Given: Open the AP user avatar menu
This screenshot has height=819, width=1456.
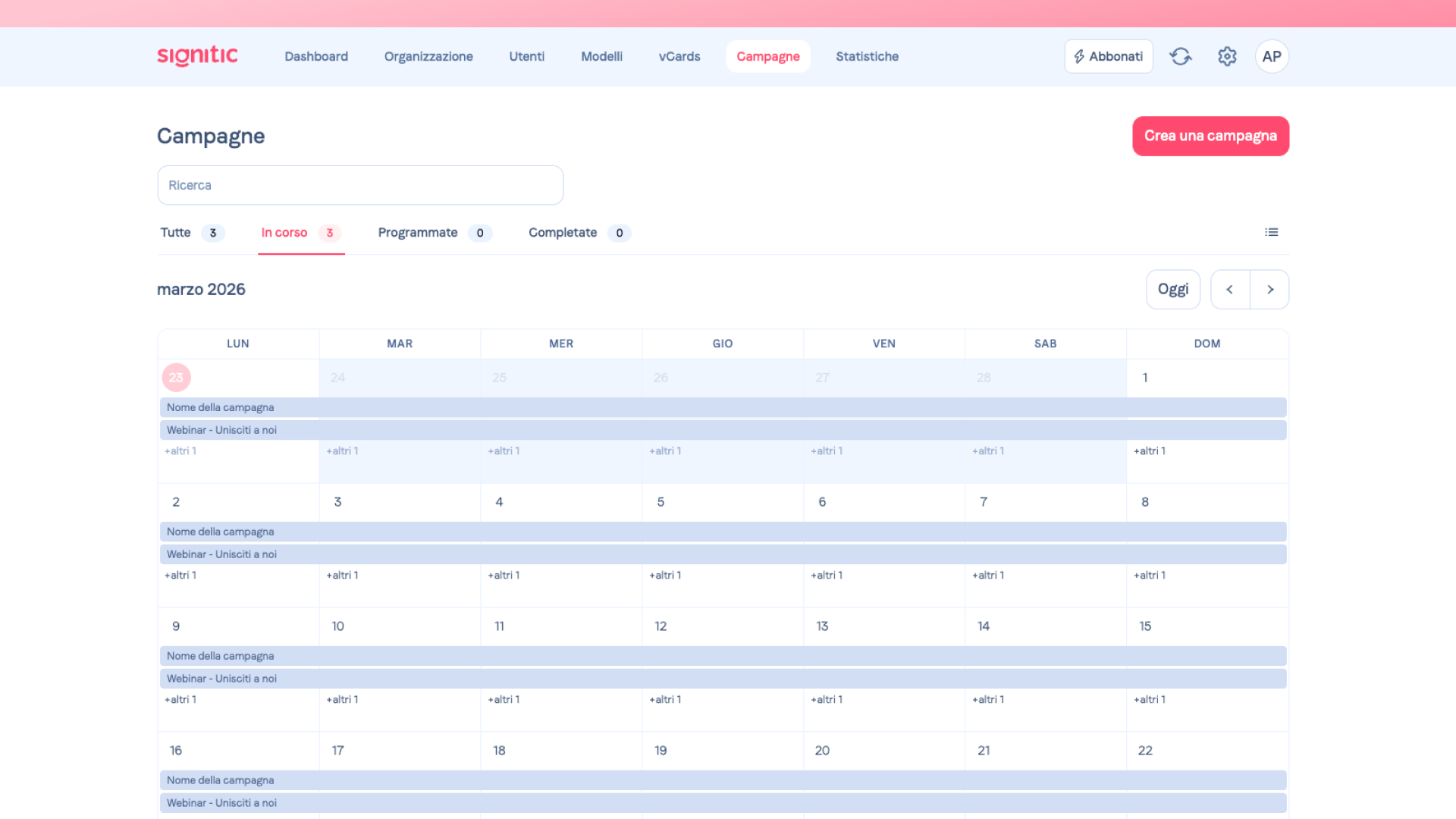Looking at the screenshot, I should click(1272, 56).
